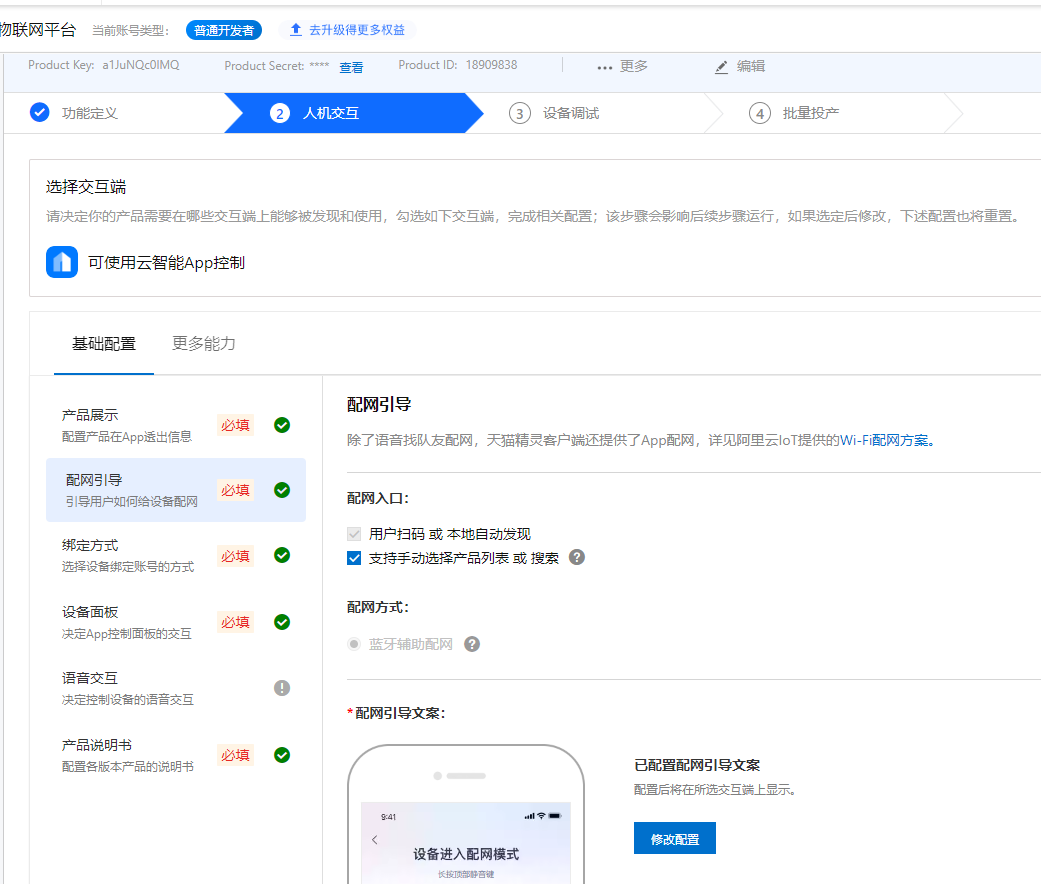Screen dimensions: 1041x884
Task: Select the 基础配置 tab
Action: [103, 342]
